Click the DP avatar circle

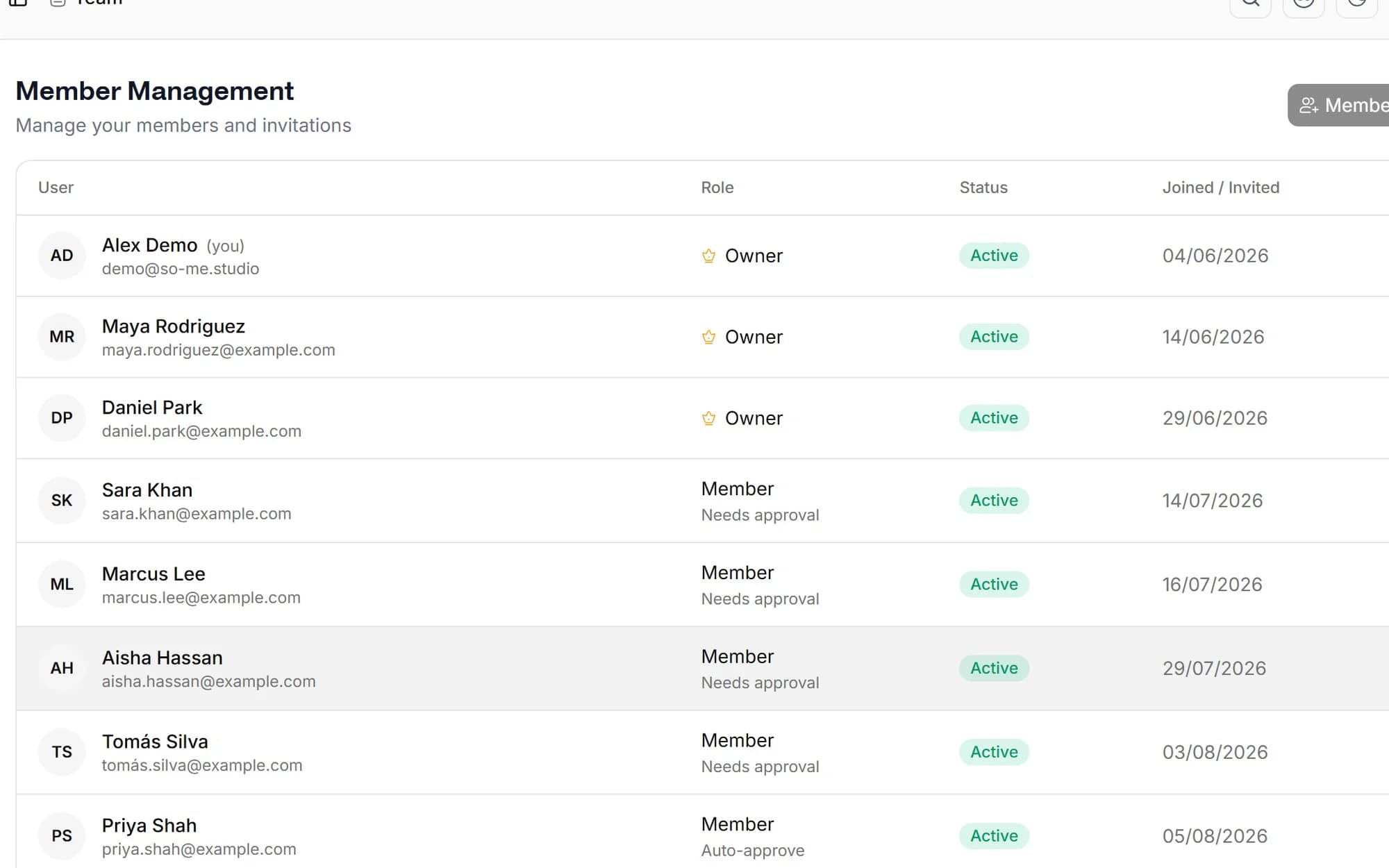click(x=62, y=418)
